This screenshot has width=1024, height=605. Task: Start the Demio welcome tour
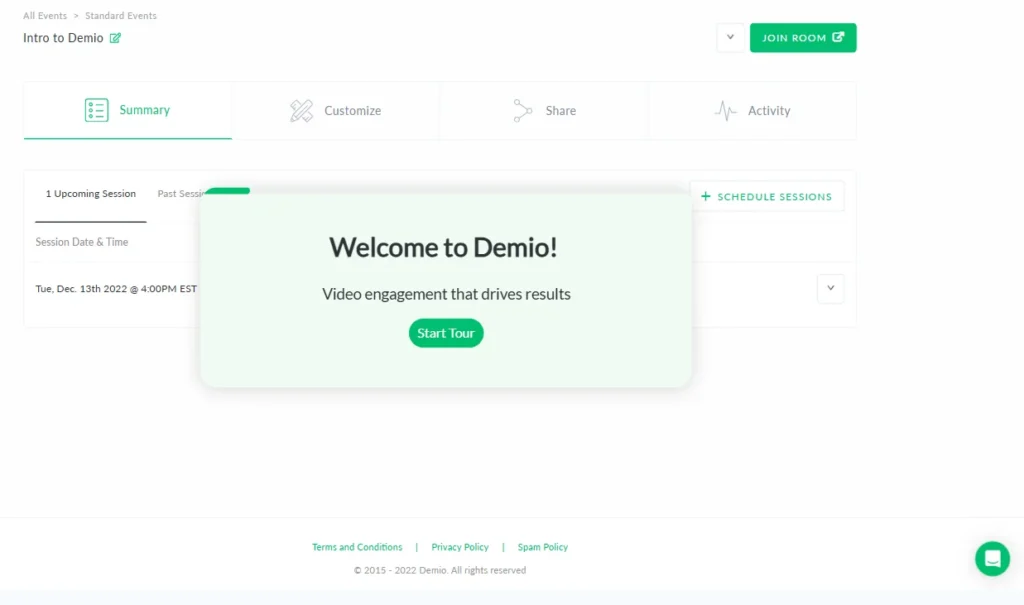[446, 333]
